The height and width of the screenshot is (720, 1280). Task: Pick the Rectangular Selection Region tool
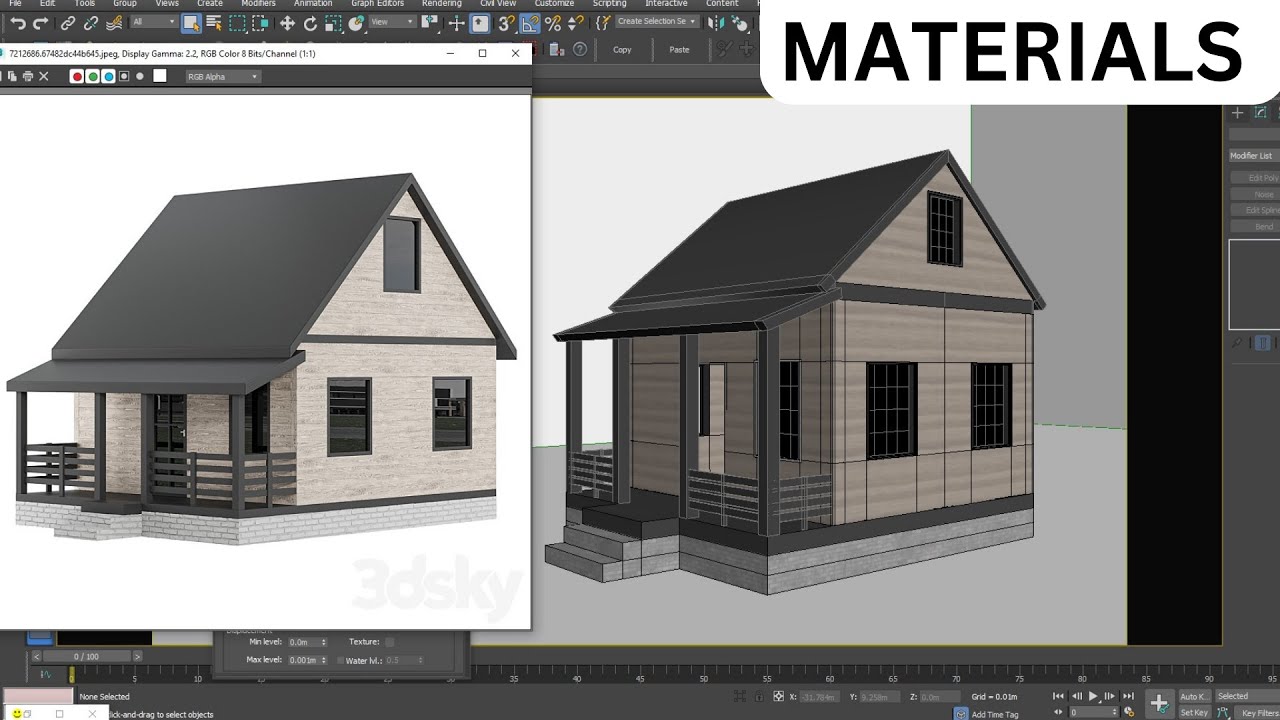coord(237,23)
